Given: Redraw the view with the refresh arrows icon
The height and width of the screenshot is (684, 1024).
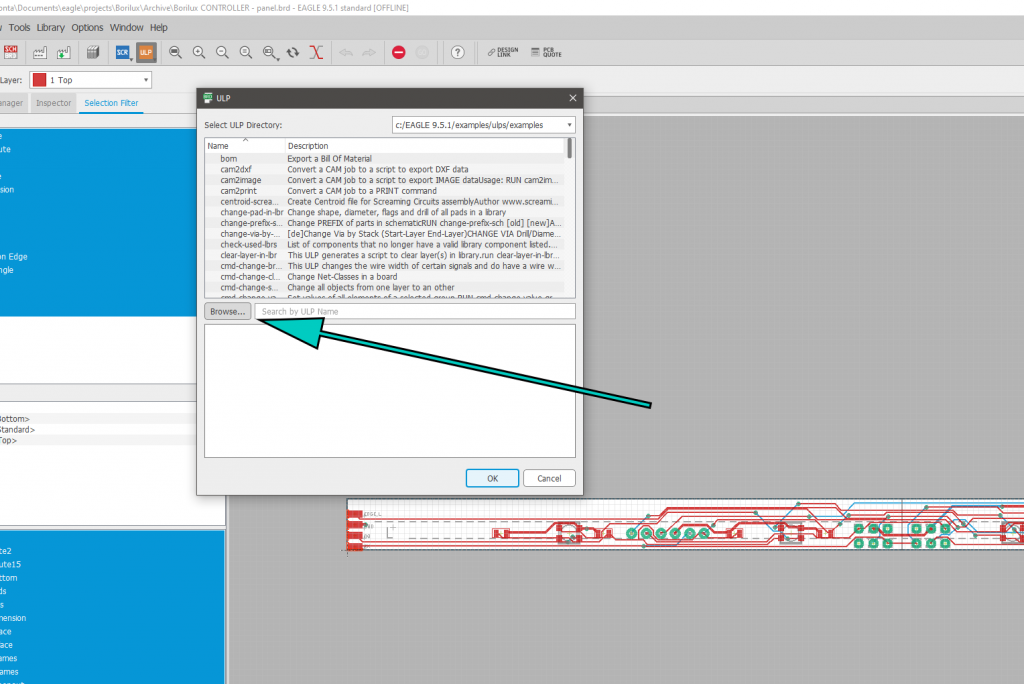Looking at the screenshot, I should click(292, 52).
